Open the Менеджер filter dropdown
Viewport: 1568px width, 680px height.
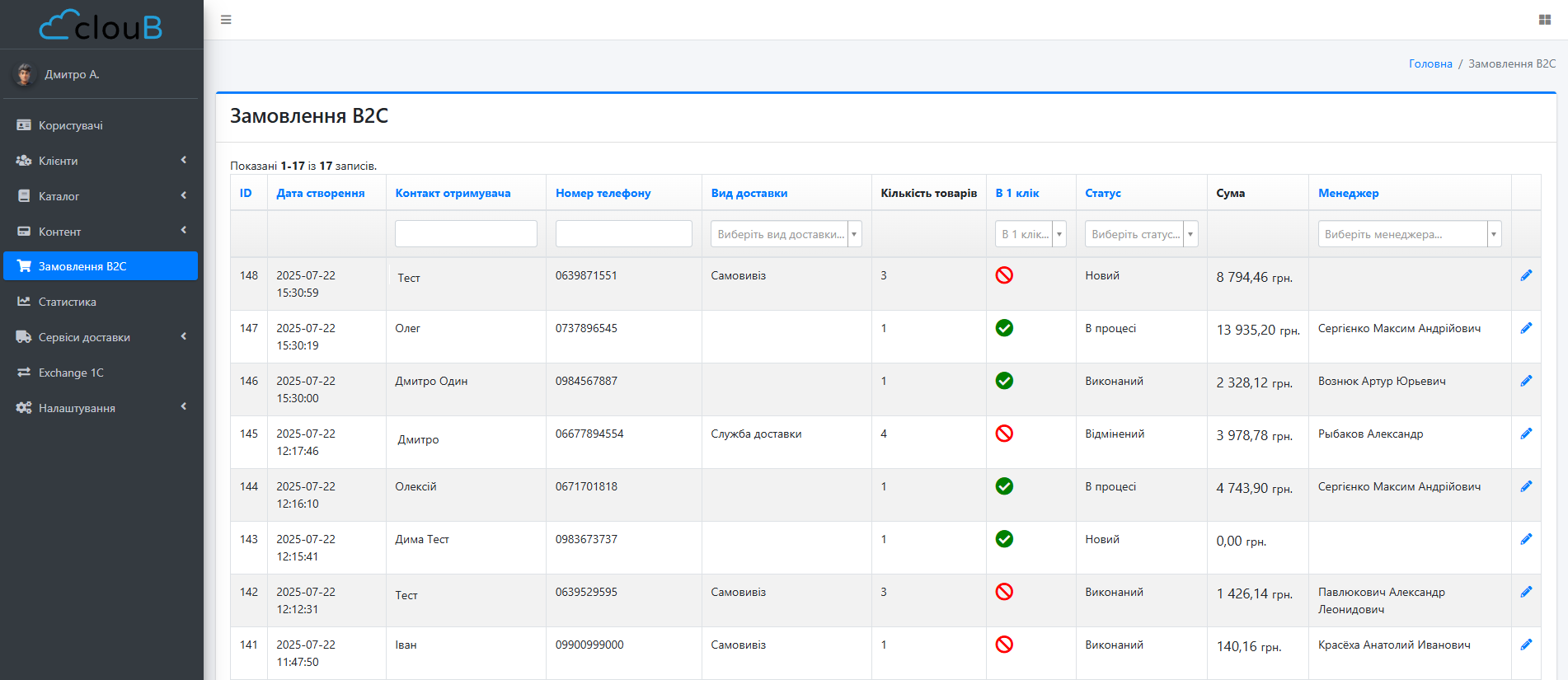click(x=1409, y=234)
